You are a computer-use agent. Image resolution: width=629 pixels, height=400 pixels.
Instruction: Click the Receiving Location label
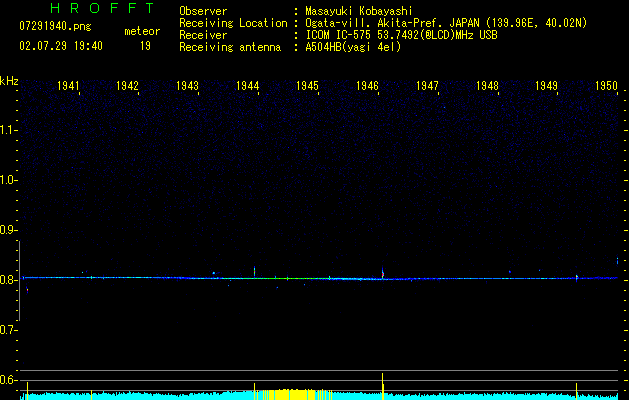click(x=233, y=23)
